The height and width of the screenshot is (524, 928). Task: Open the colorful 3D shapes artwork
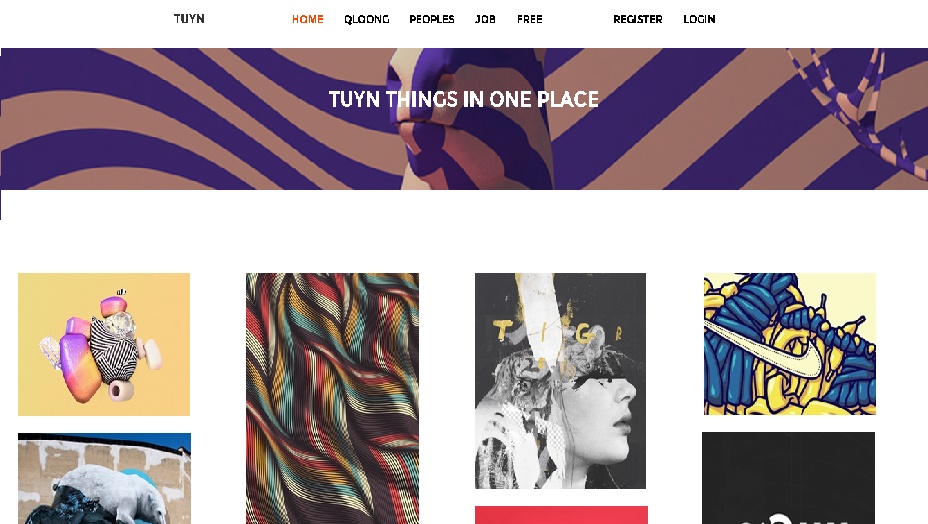coord(104,344)
